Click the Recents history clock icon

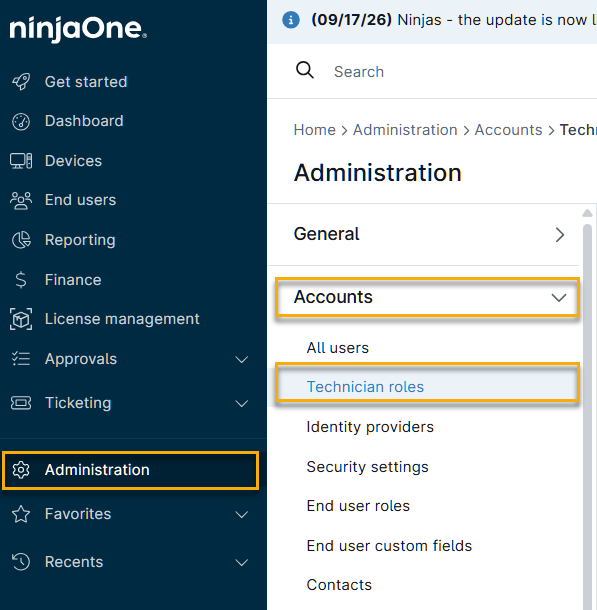pyautogui.click(x=21, y=562)
